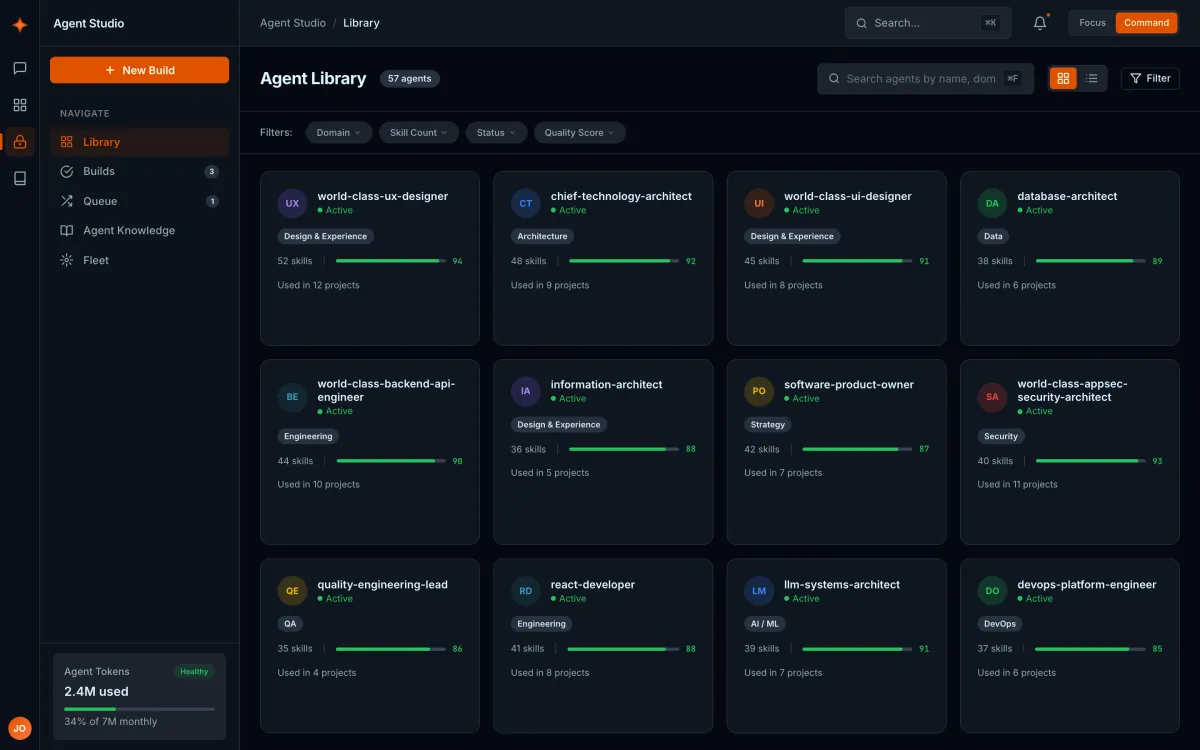Open the Filter button

(1150, 78)
